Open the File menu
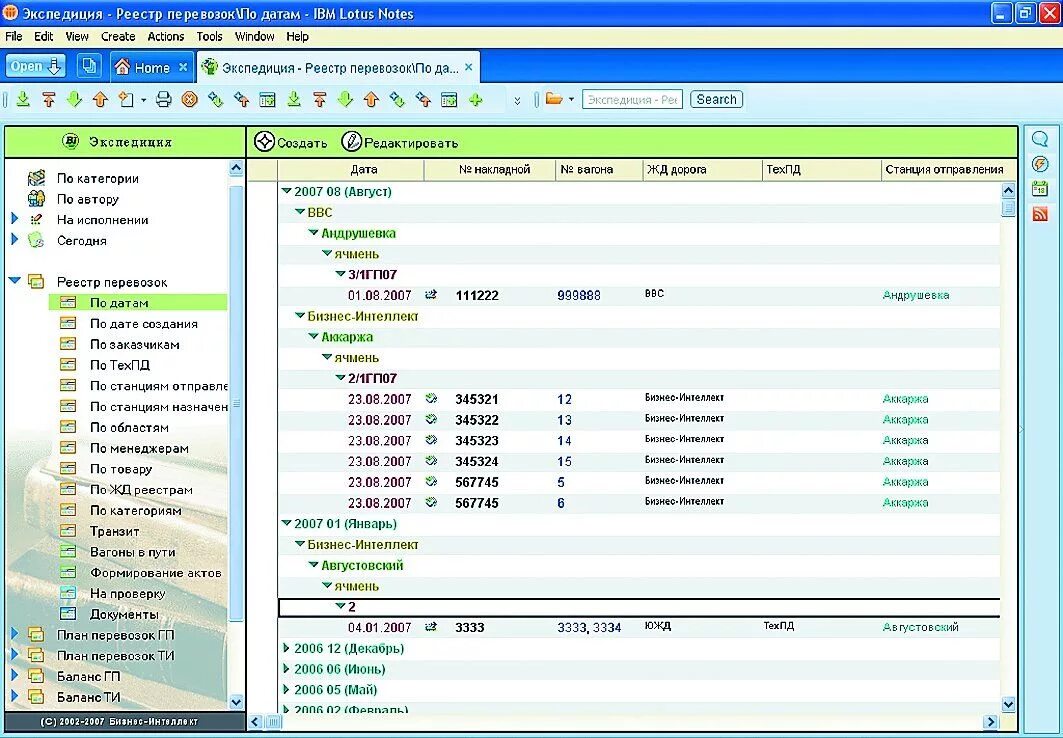 pyautogui.click(x=14, y=37)
